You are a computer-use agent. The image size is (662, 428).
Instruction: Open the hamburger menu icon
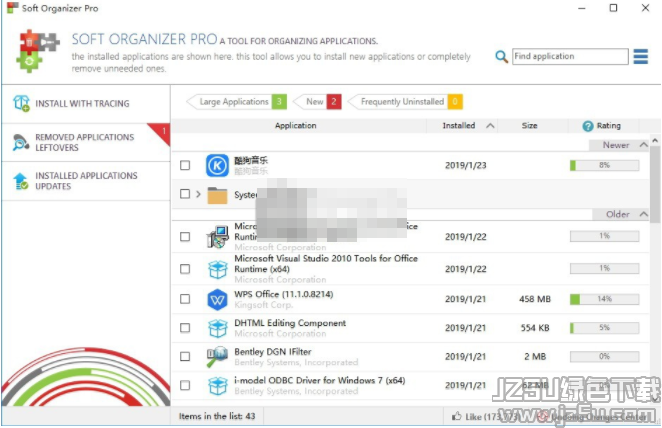coord(640,57)
